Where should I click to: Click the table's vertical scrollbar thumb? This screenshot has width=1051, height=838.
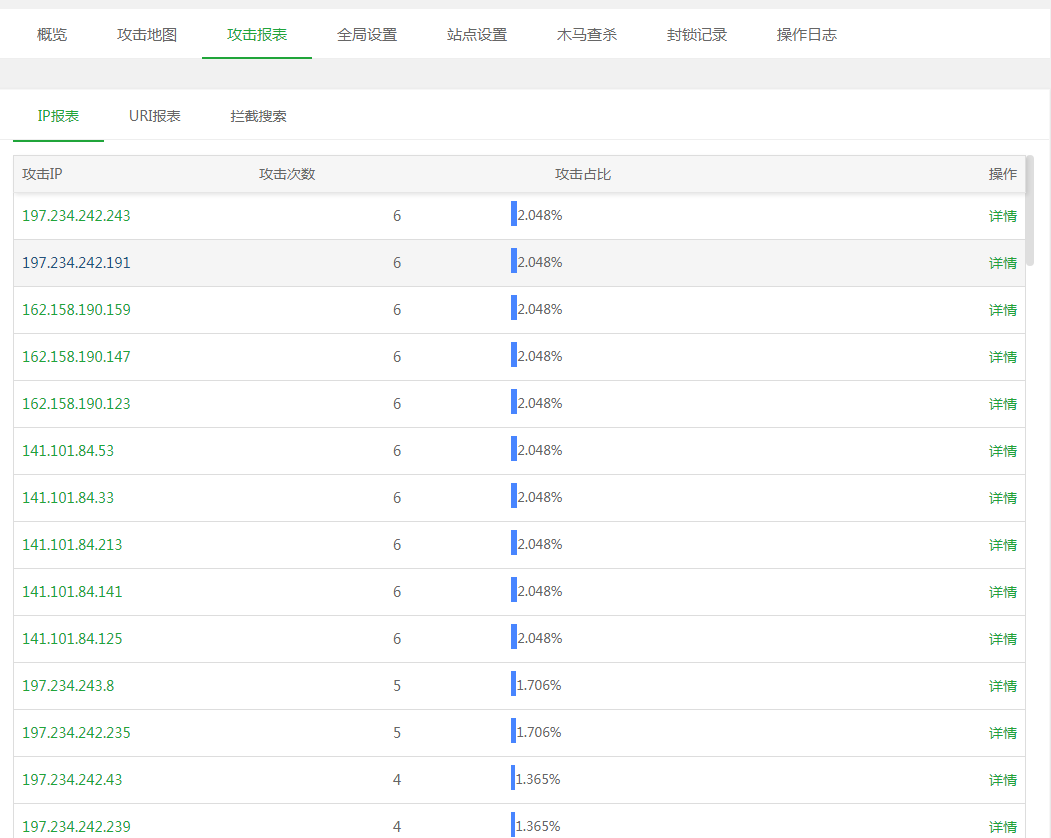pos(1030,211)
